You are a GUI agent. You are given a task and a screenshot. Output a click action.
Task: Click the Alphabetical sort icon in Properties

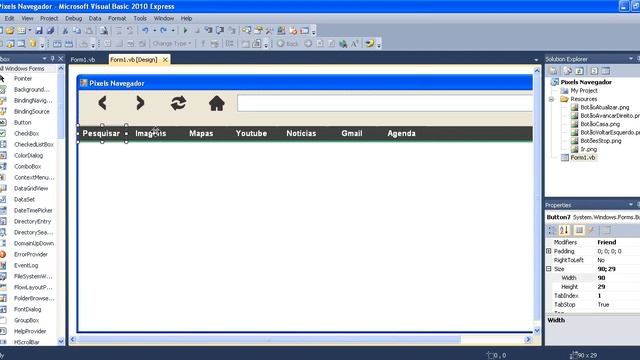564,230
